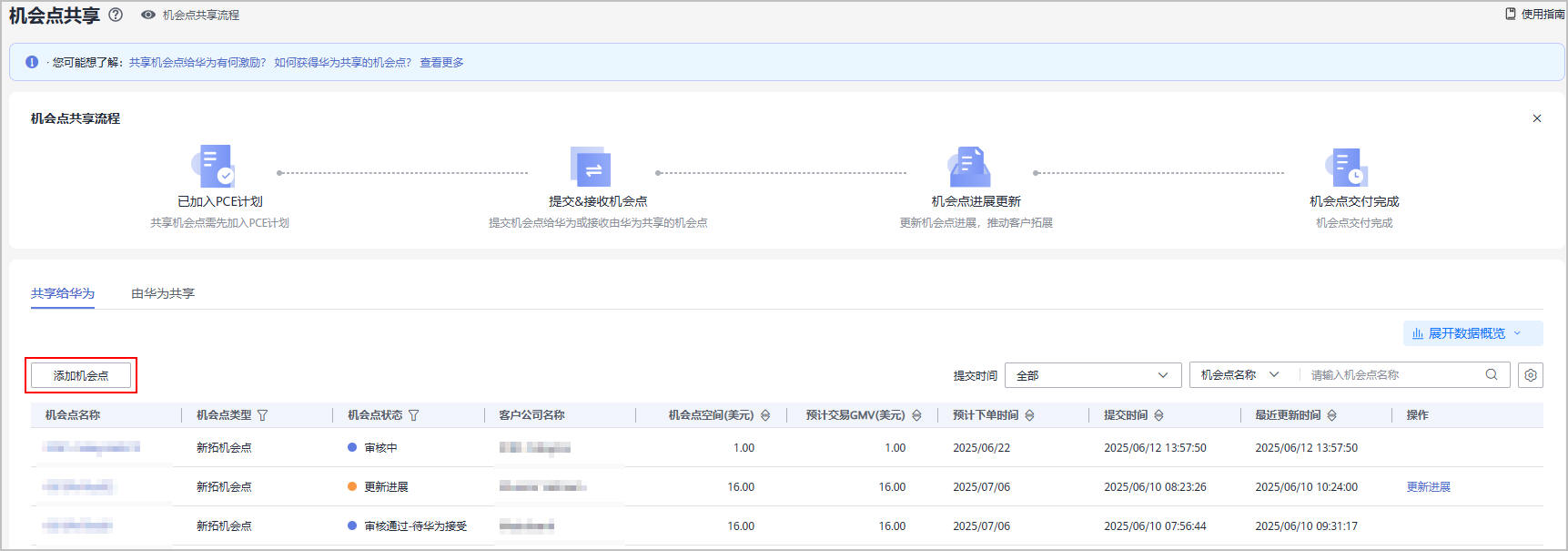Click the magnifier search icon

tap(1492, 374)
